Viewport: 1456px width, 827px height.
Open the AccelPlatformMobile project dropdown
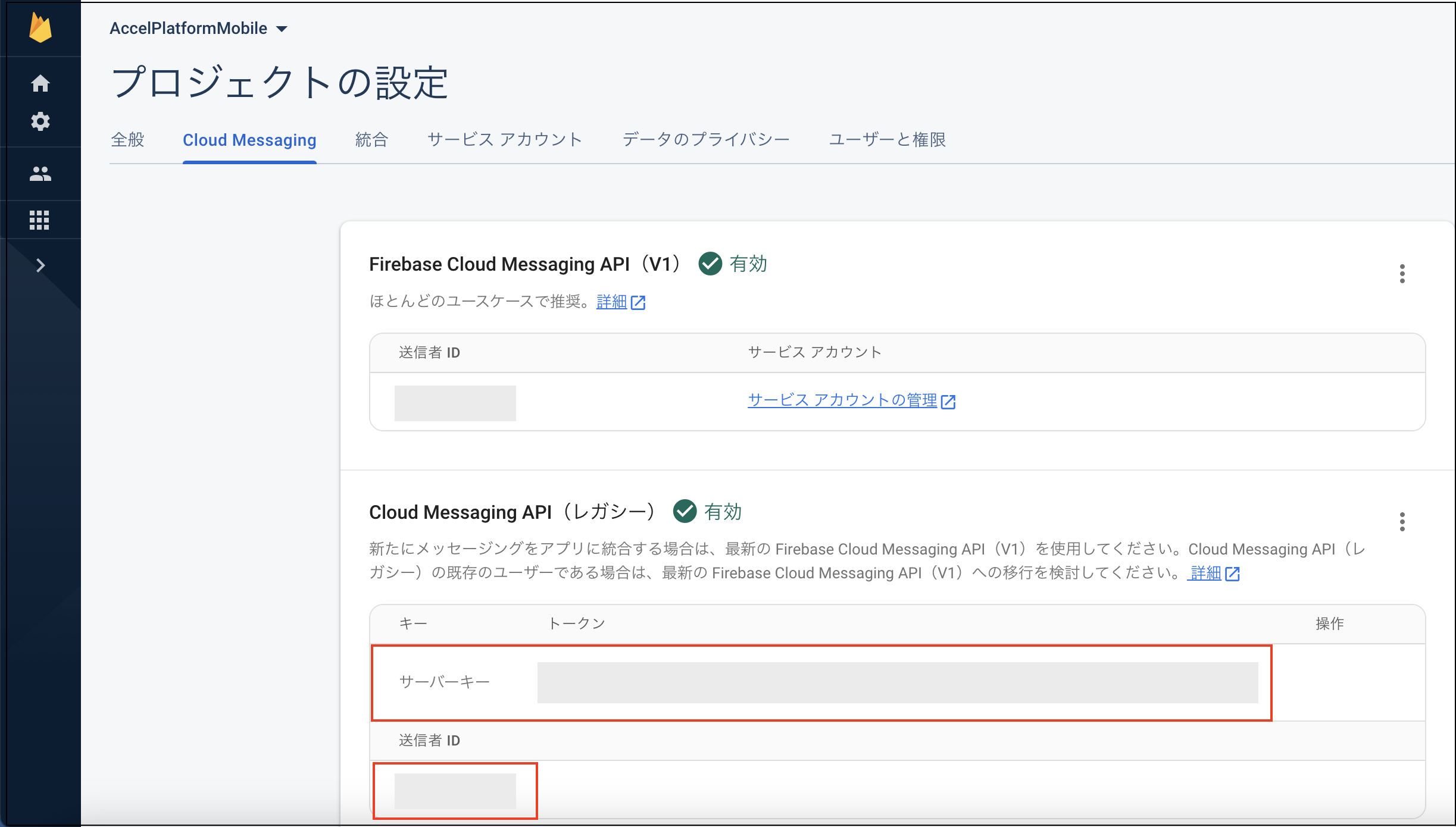[x=199, y=28]
